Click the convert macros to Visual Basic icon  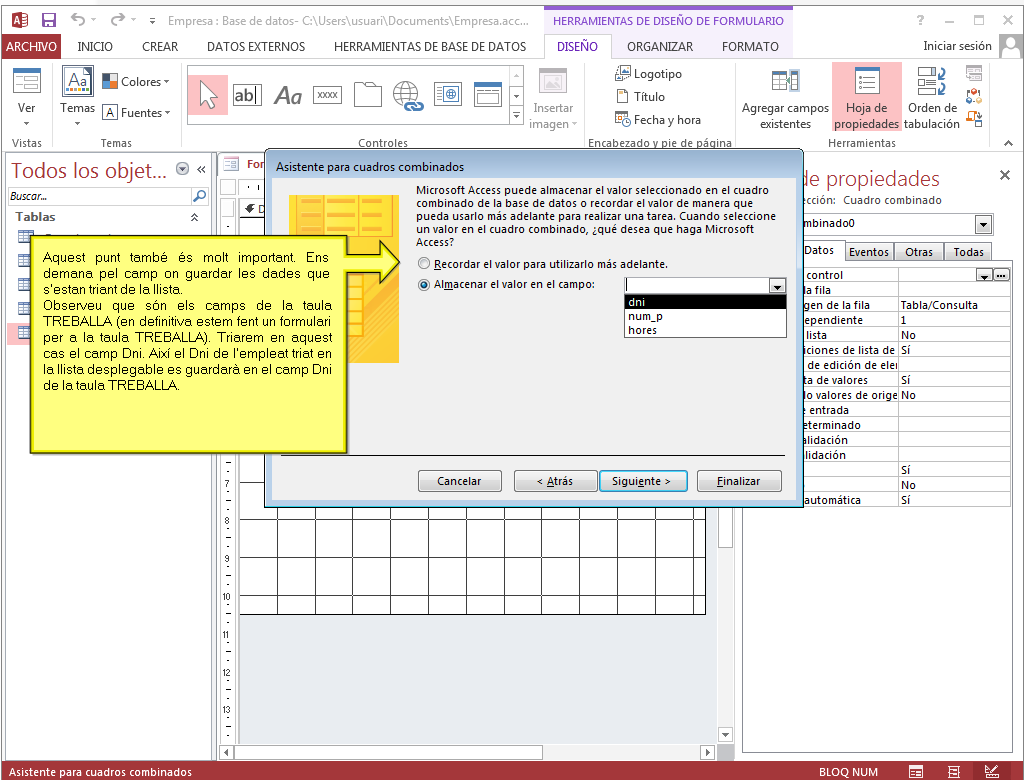click(974, 119)
